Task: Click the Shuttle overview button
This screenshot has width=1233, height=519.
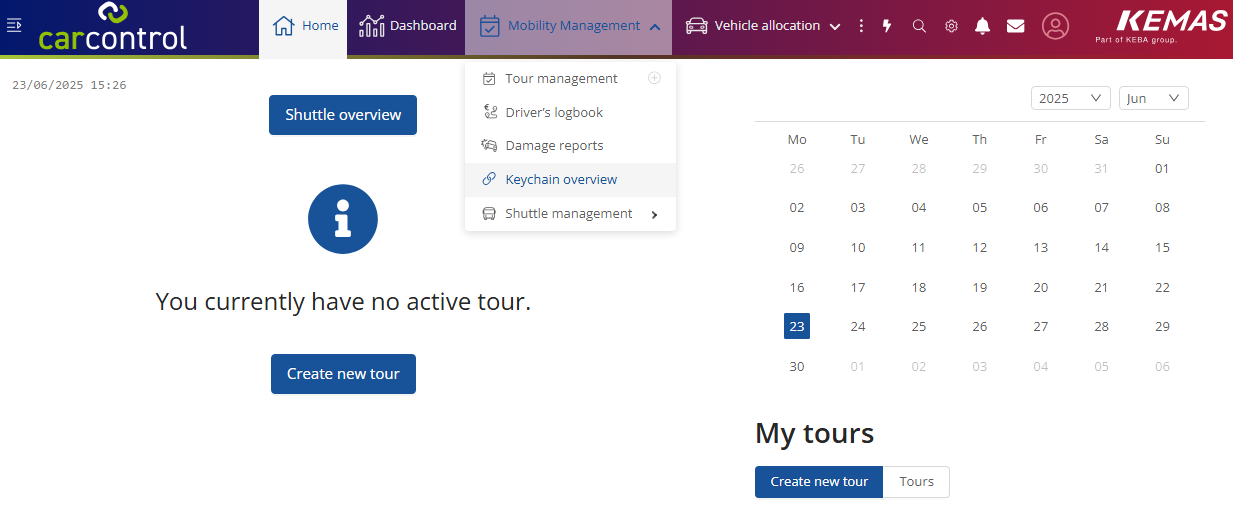Action: [x=343, y=115]
